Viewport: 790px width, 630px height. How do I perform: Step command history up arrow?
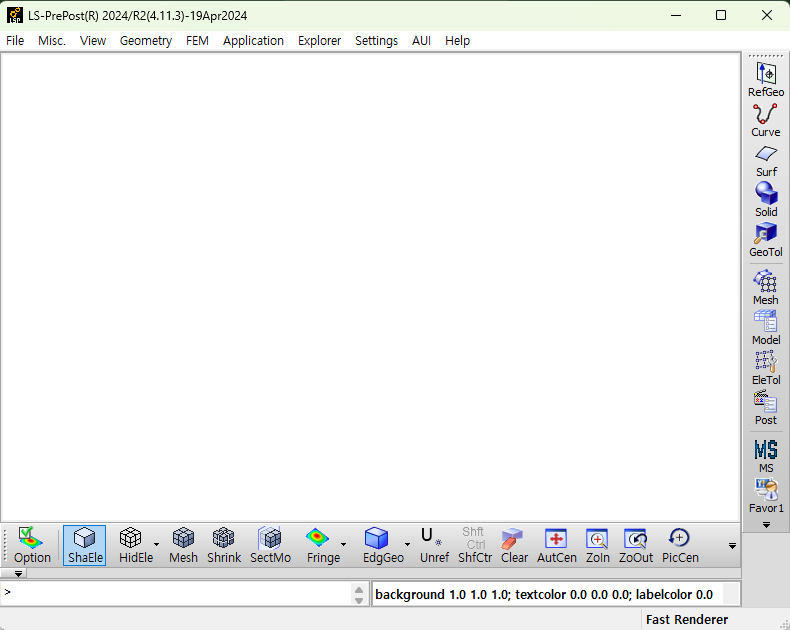(x=359, y=590)
